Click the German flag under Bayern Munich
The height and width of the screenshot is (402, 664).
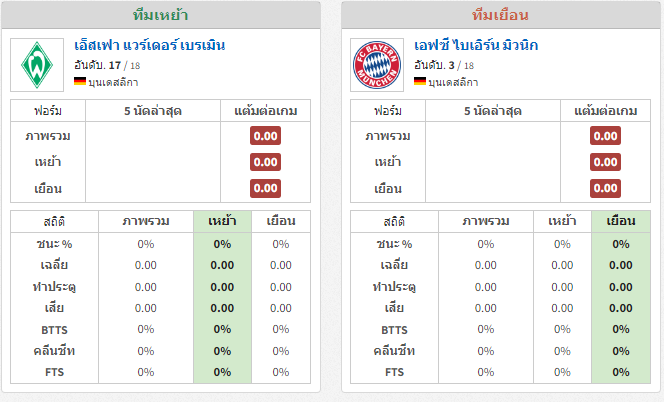click(x=420, y=81)
